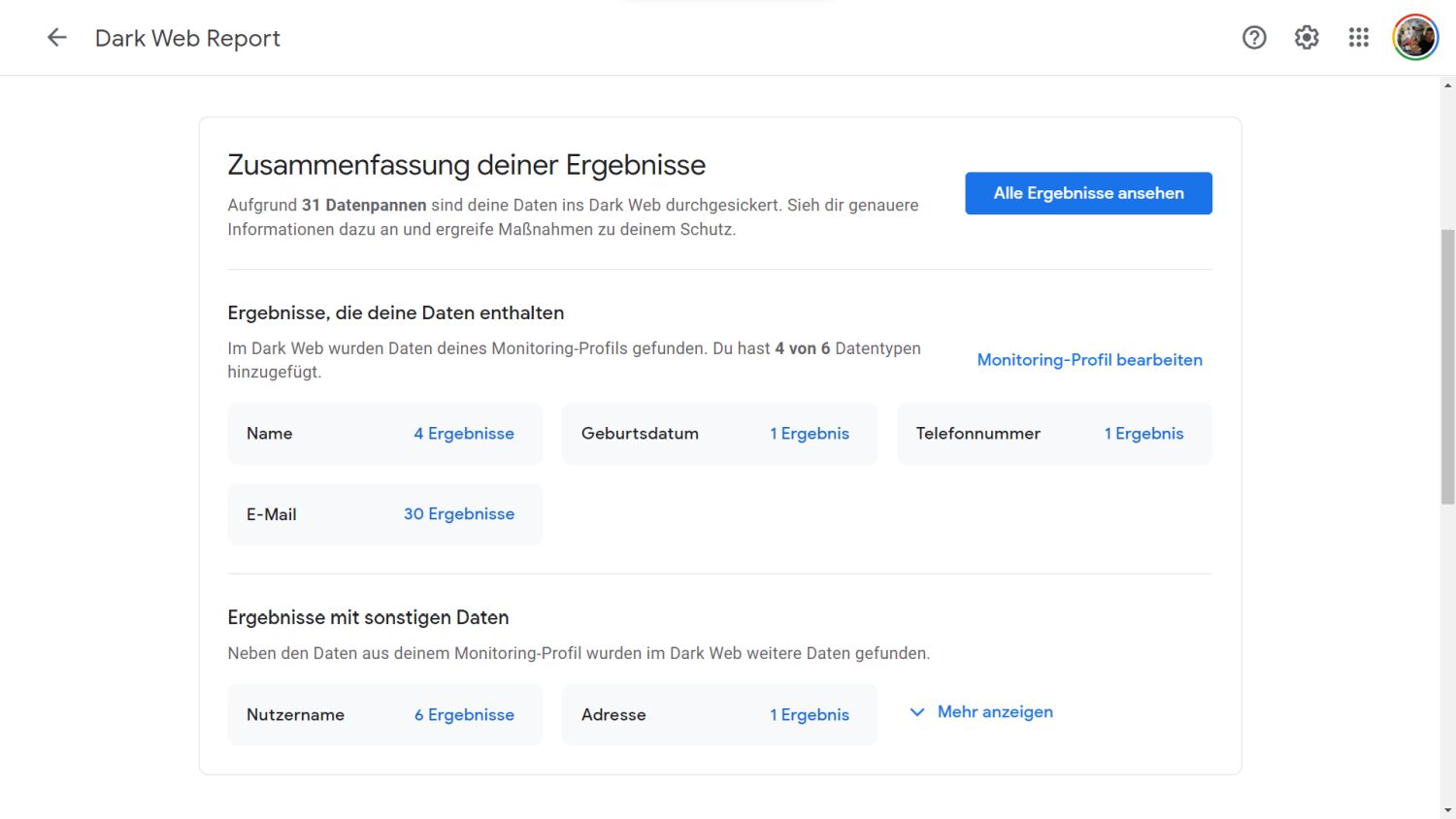
Task: Select the E-Mail result card
Action: pos(291,514)
